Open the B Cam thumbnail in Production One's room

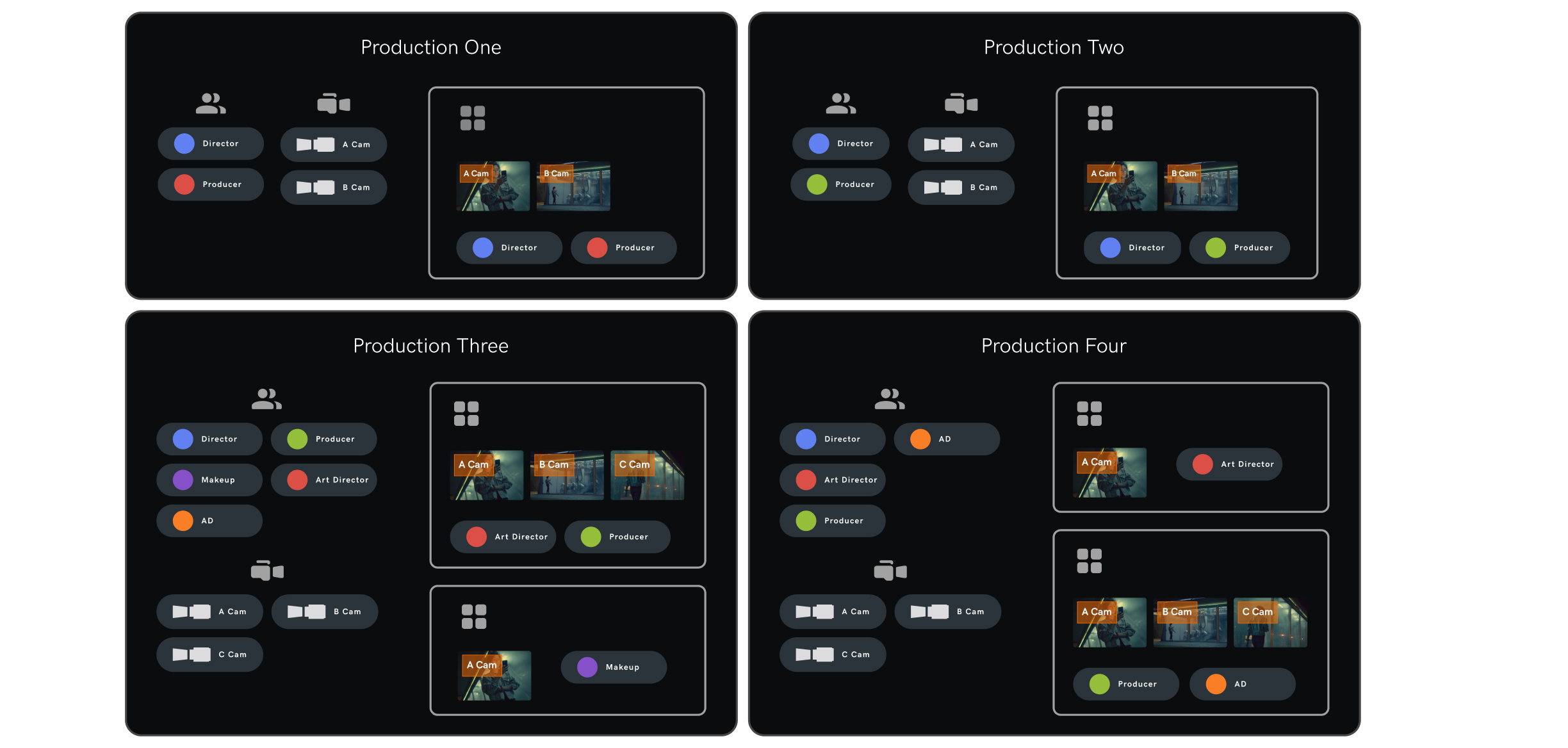[x=573, y=186]
